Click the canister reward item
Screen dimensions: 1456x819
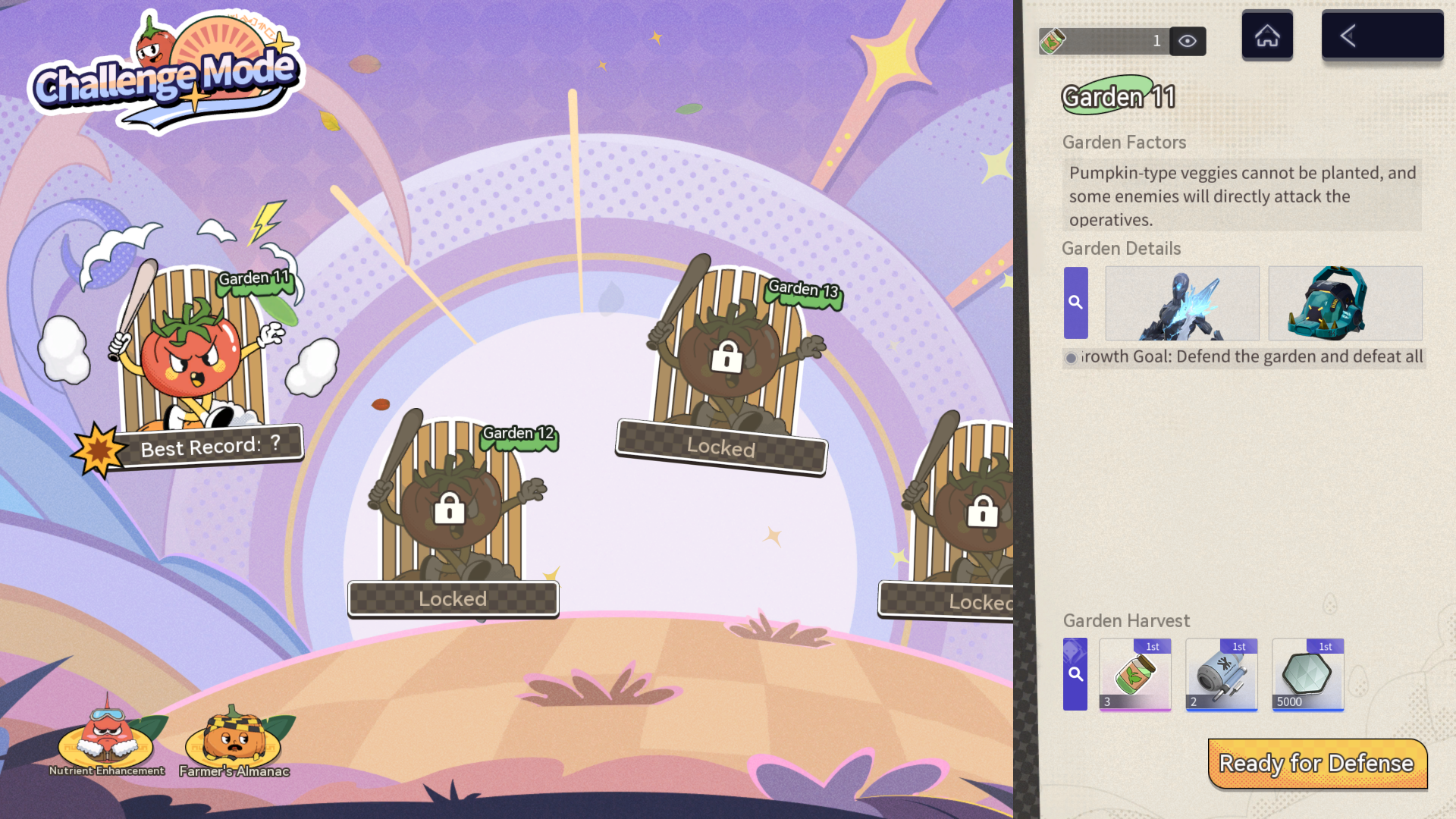[x=1221, y=674]
